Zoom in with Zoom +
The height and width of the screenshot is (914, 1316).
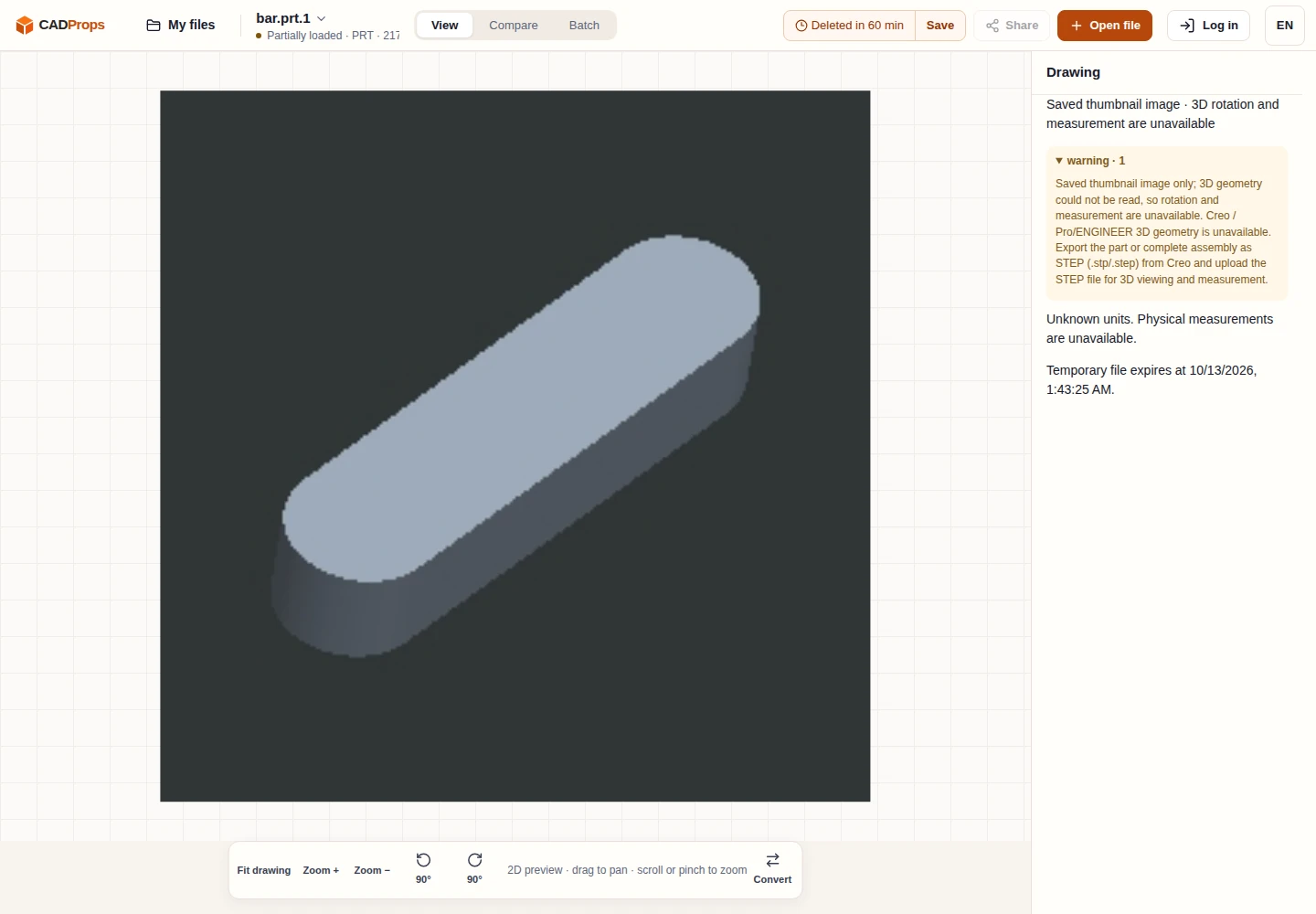click(321, 870)
